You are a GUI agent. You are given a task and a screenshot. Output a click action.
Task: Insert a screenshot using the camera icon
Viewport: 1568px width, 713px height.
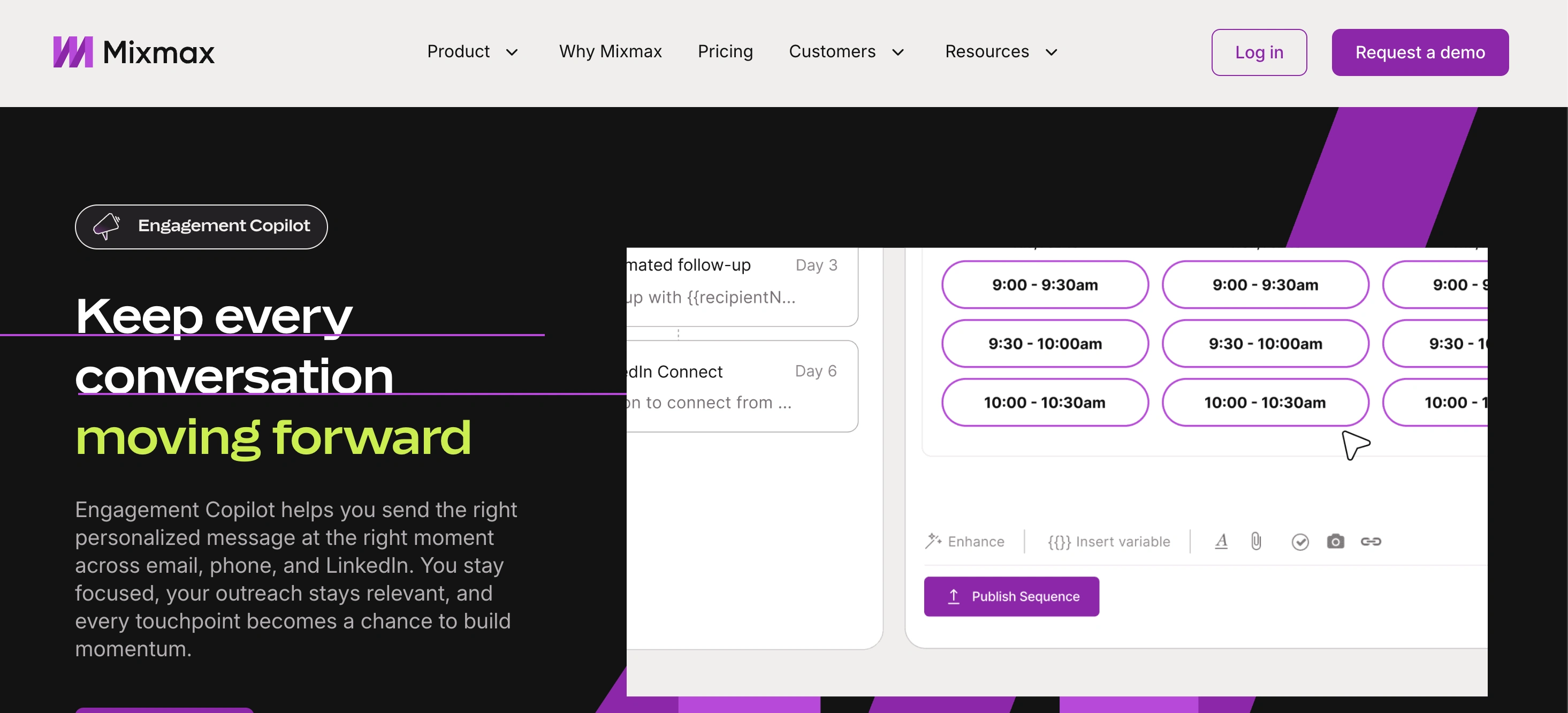coord(1336,541)
